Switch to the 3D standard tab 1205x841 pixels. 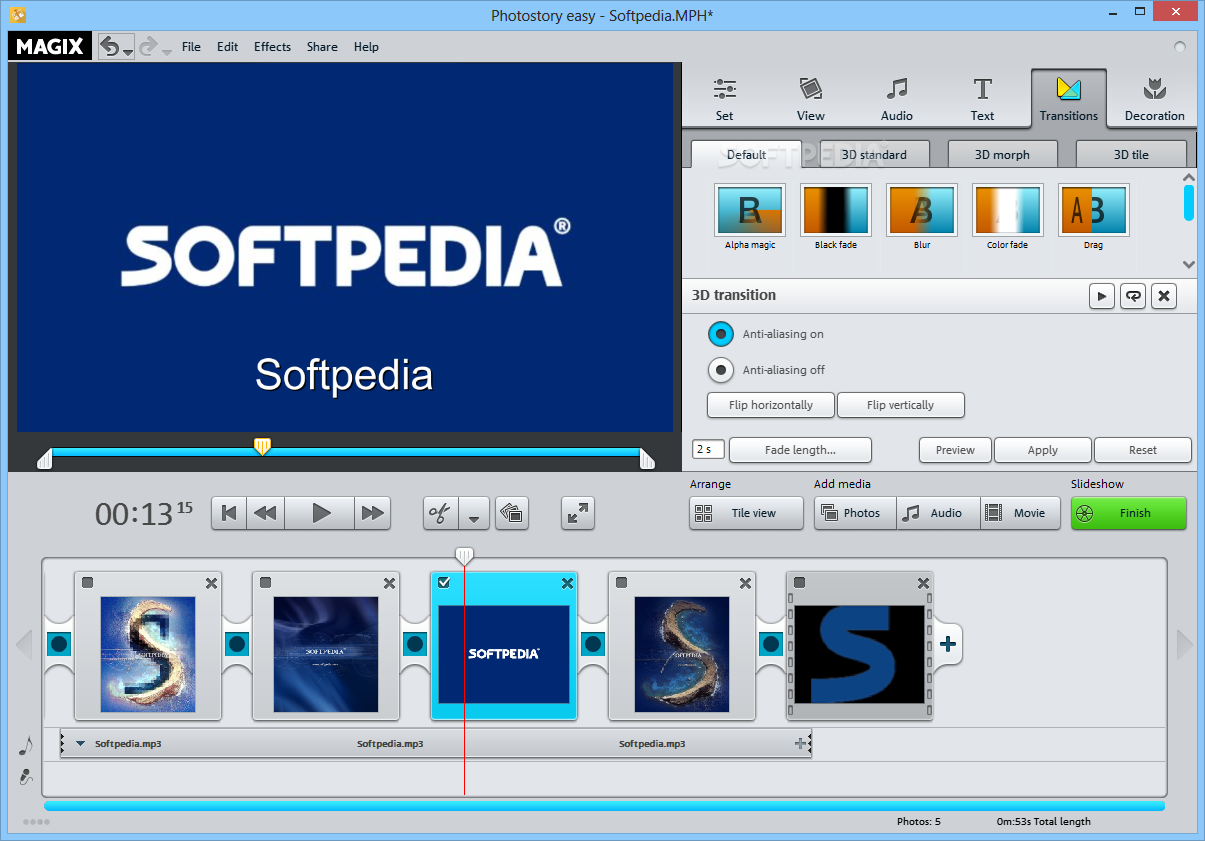tap(874, 154)
